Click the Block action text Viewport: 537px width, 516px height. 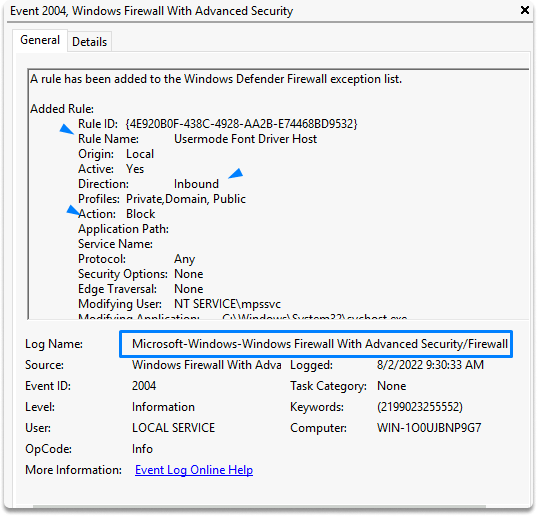(x=140, y=214)
